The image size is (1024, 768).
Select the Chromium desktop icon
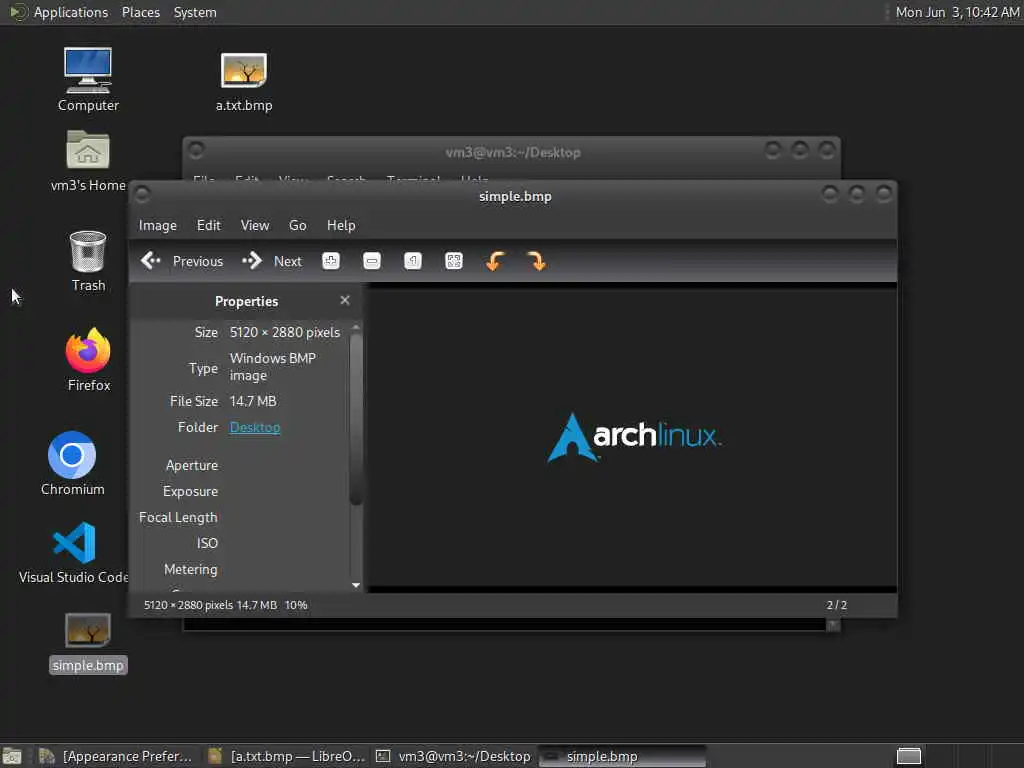point(72,463)
